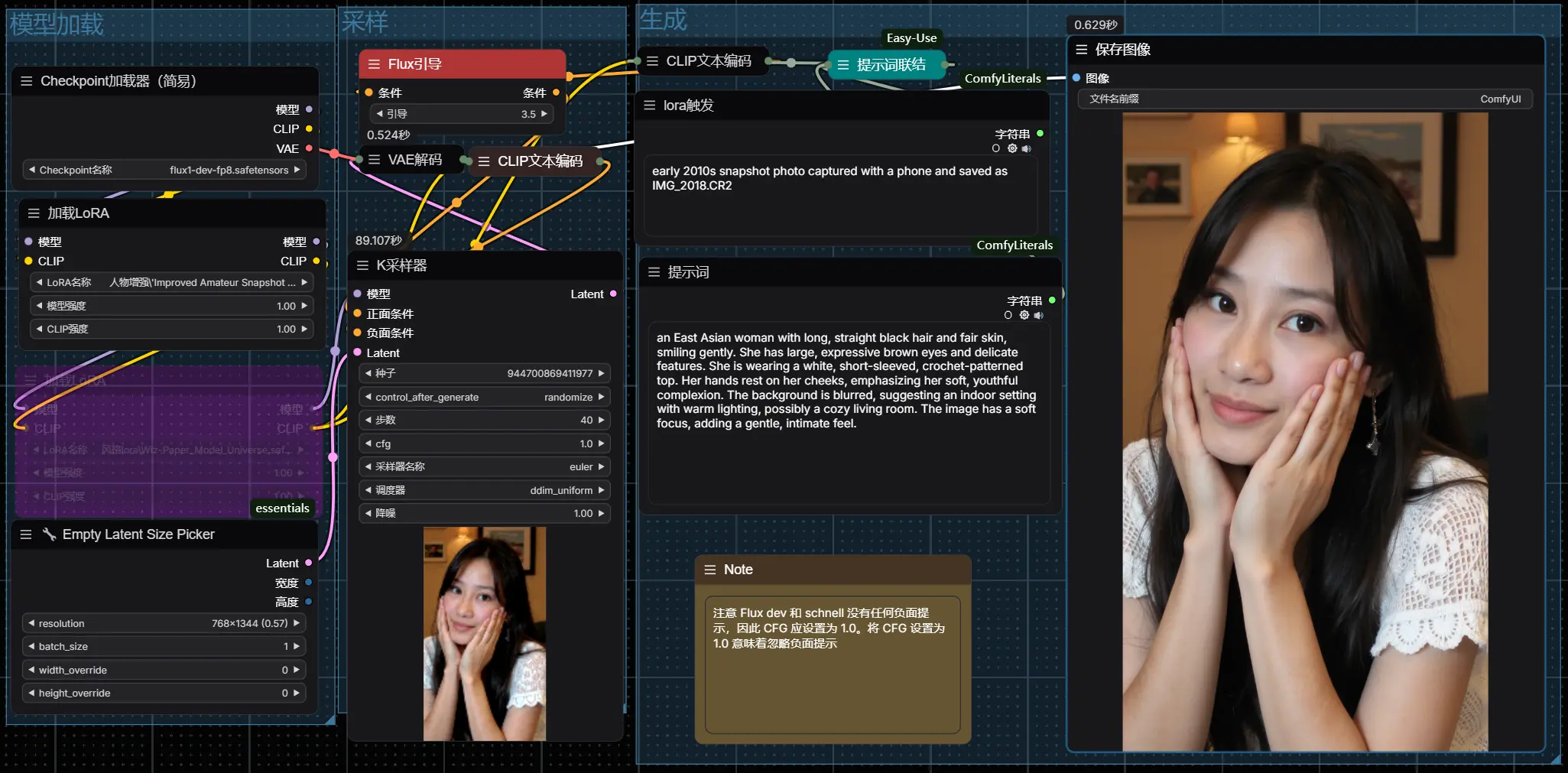The width and height of the screenshot is (1568, 773).
Task: Click the 保存图像 node menu icon
Action: 1081,50
